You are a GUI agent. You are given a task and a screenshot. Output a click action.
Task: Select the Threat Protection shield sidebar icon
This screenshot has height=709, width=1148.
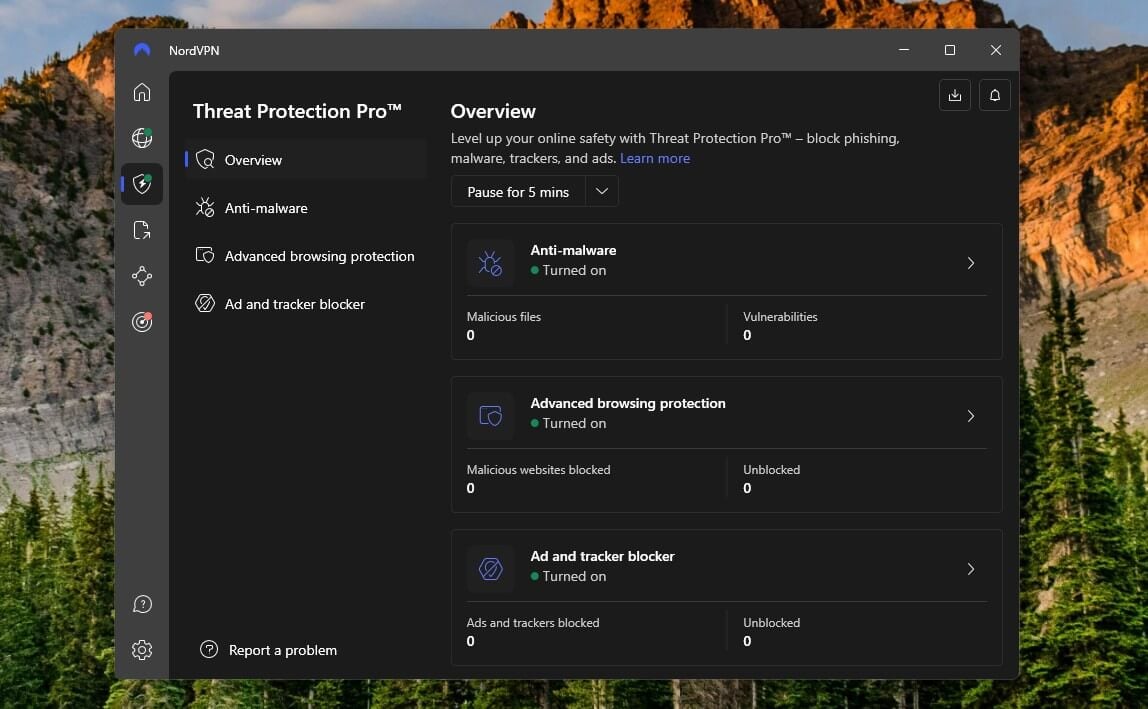(x=142, y=184)
